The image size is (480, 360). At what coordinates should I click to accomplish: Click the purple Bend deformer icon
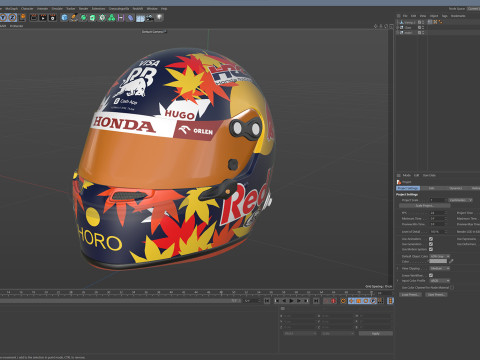coord(121,17)
